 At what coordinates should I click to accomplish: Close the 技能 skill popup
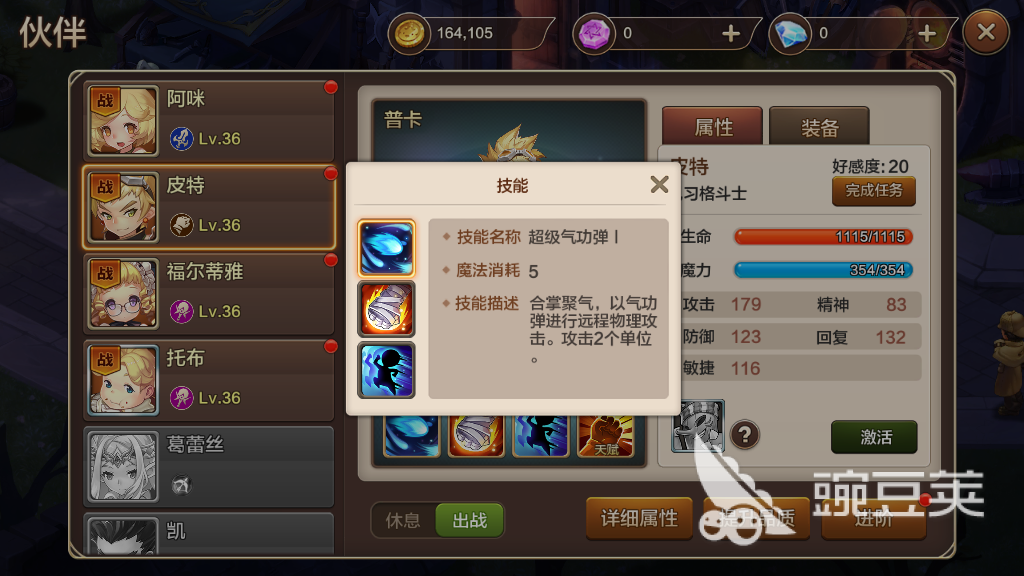[659, 185]
